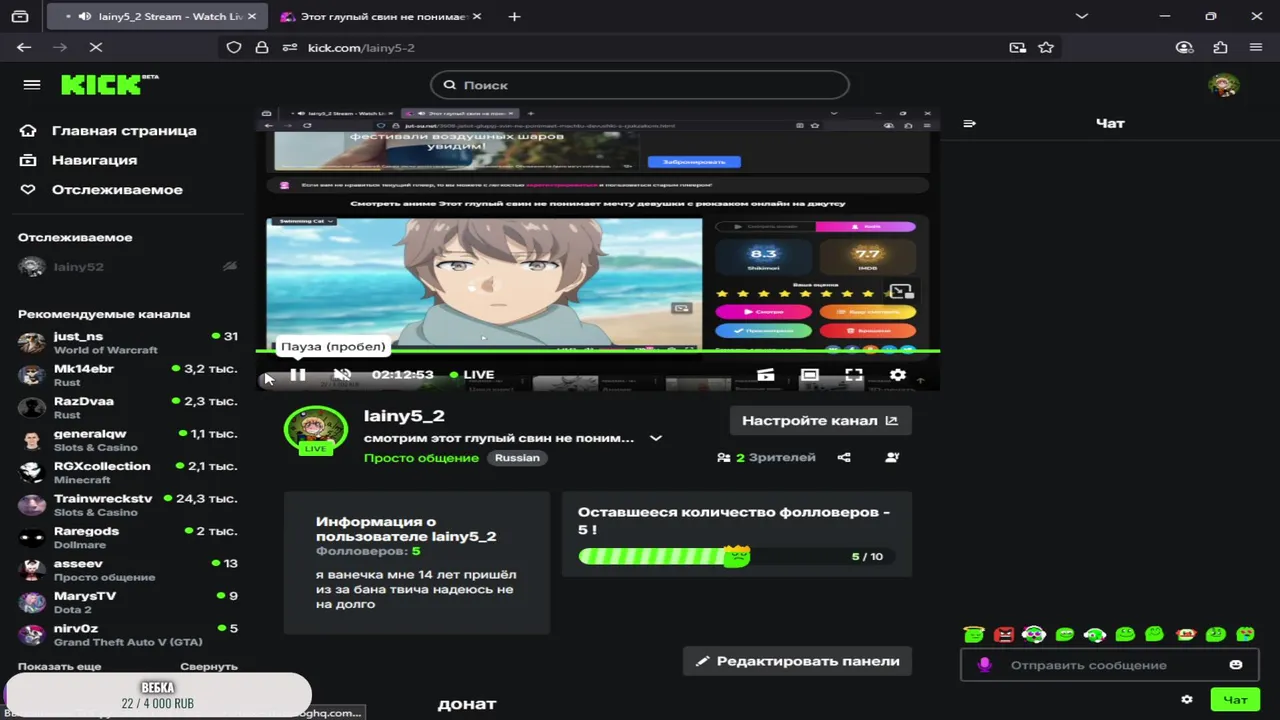
Task: Open Просто общение category link
Action: pos(421,458)
